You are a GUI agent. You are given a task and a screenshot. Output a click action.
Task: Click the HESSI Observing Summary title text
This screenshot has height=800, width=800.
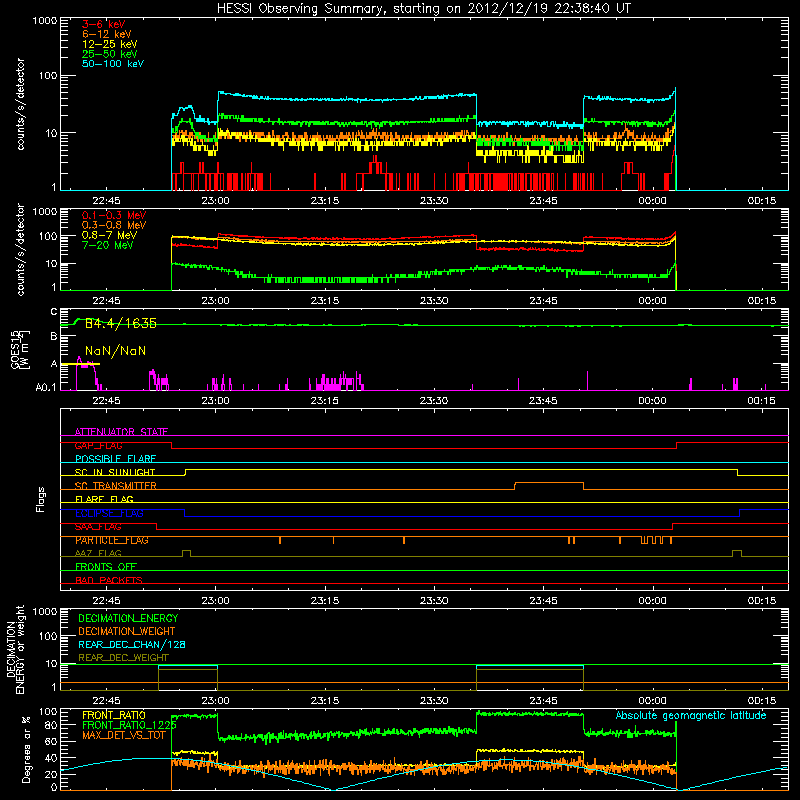tap(423, 8)
